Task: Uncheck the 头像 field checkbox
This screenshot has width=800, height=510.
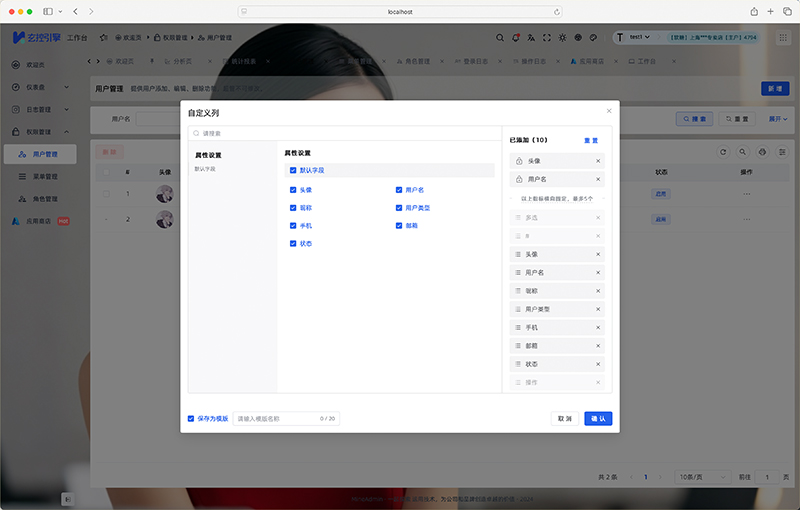Action: pyautogui.click(x=293, y=190)
